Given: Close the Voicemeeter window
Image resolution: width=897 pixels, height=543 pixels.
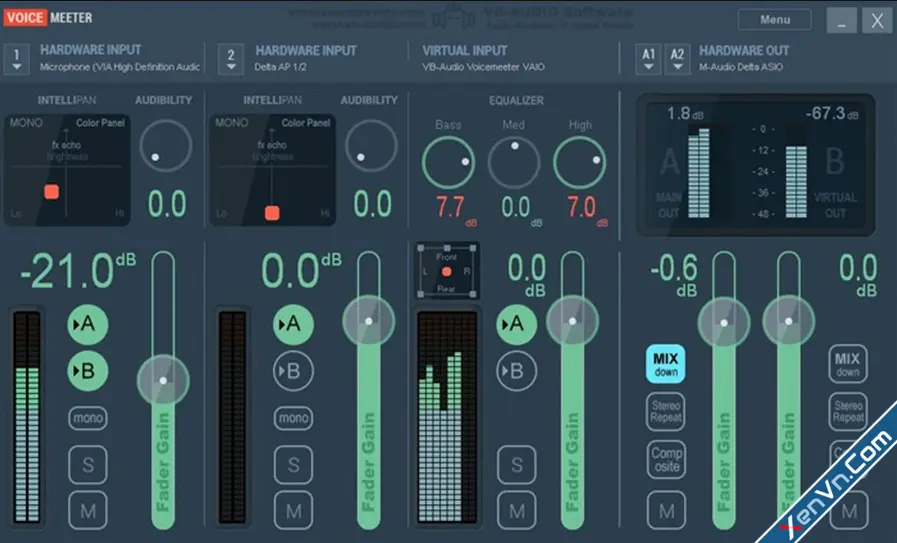Looking at the screenshot, I should click(x=877, y=21).
